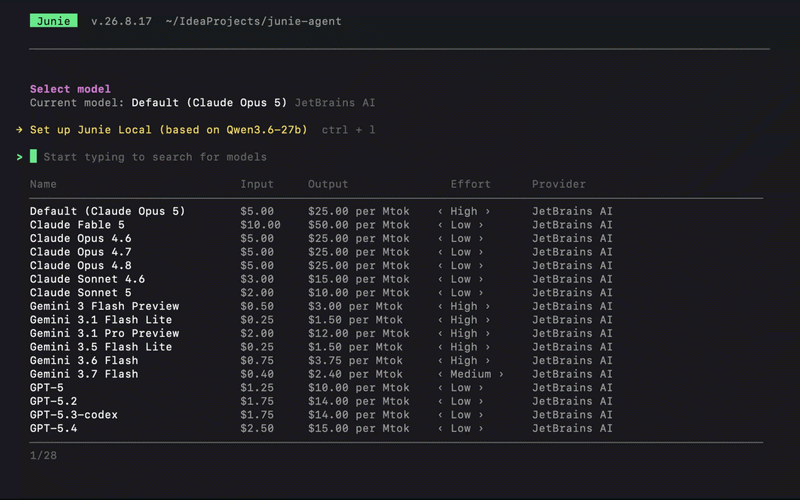Select GPT-5.3-codex model row

point(320,415)
